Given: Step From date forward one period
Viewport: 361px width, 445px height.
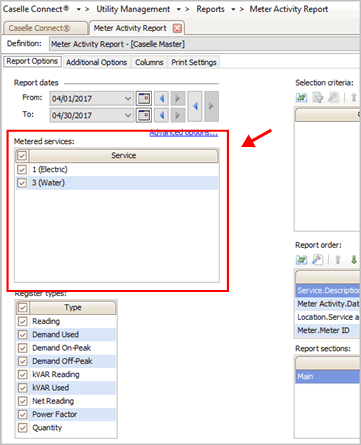Looking at the screenshot, I should 178,98.
